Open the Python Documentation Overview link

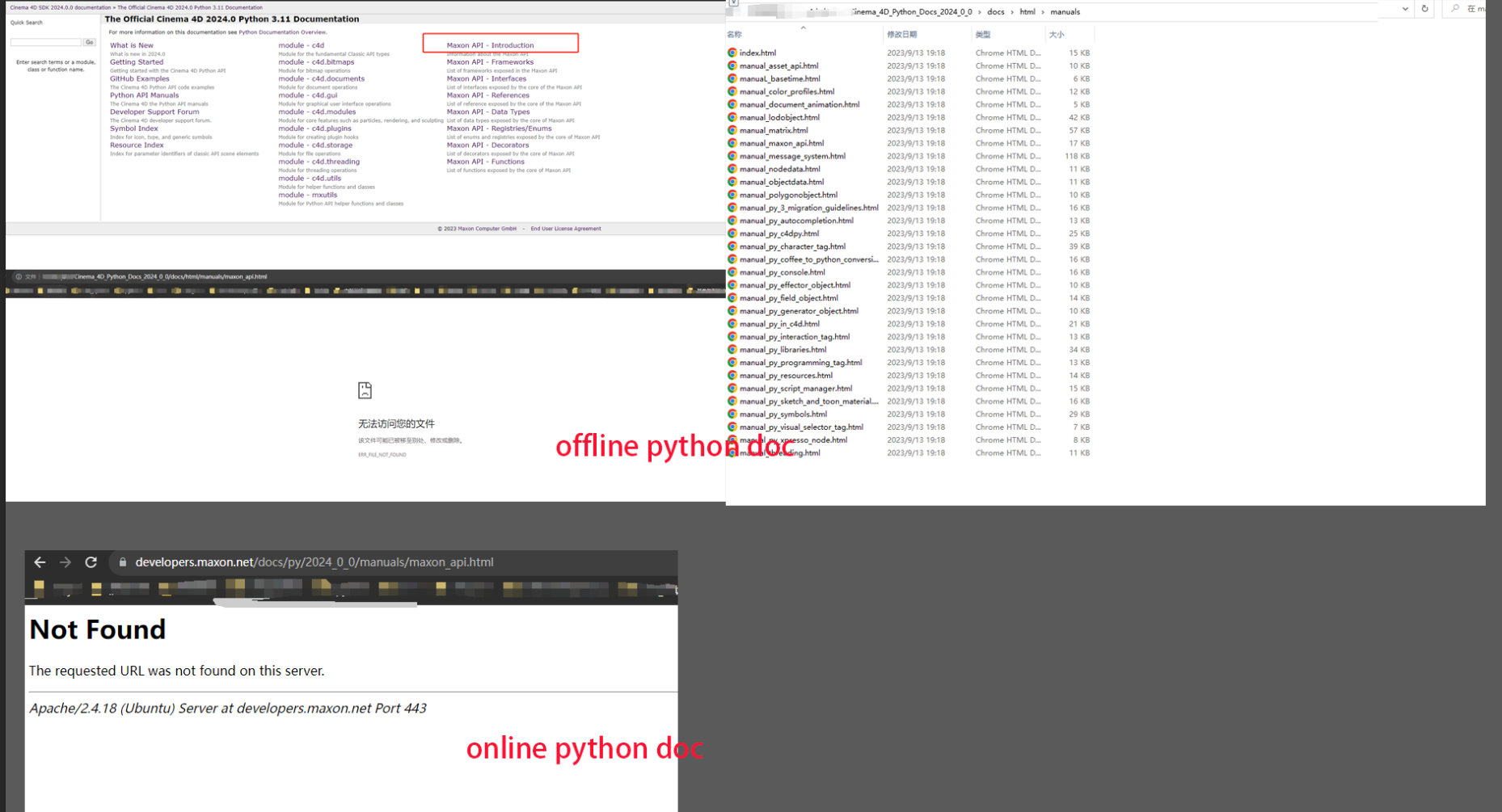click(x=282, y=32)
